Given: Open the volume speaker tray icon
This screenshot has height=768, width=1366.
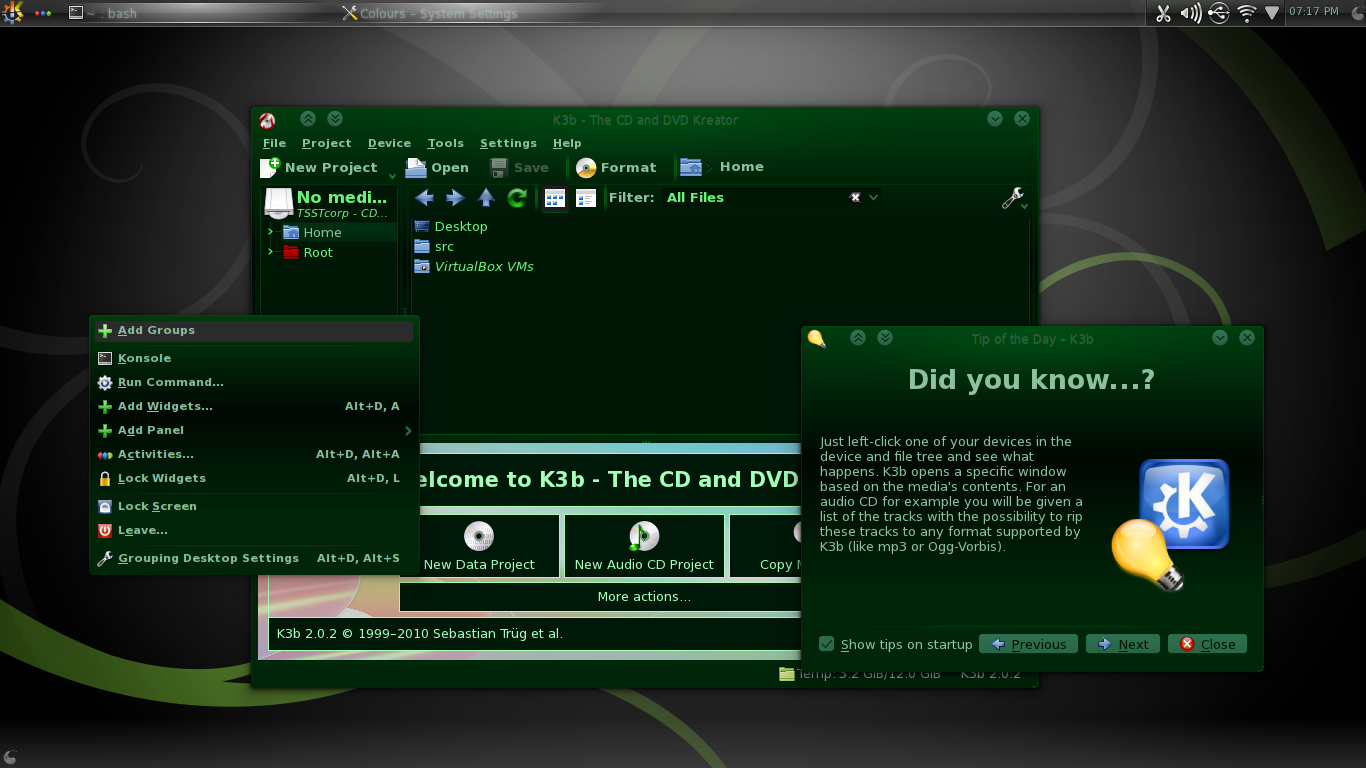Looking at the screenshot, I should [1190, 13].
